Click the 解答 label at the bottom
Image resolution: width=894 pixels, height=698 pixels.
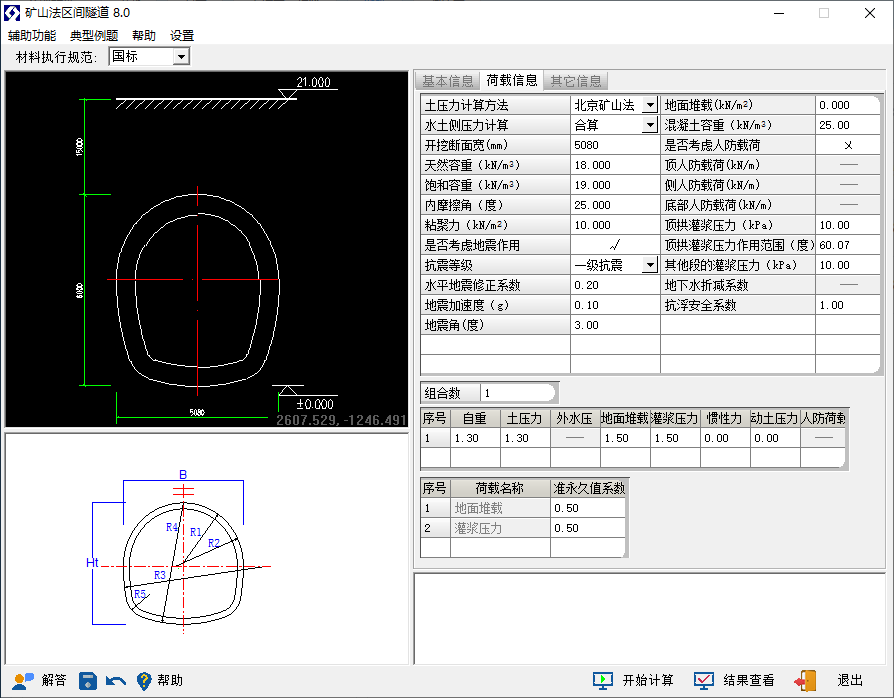[54, 680]
